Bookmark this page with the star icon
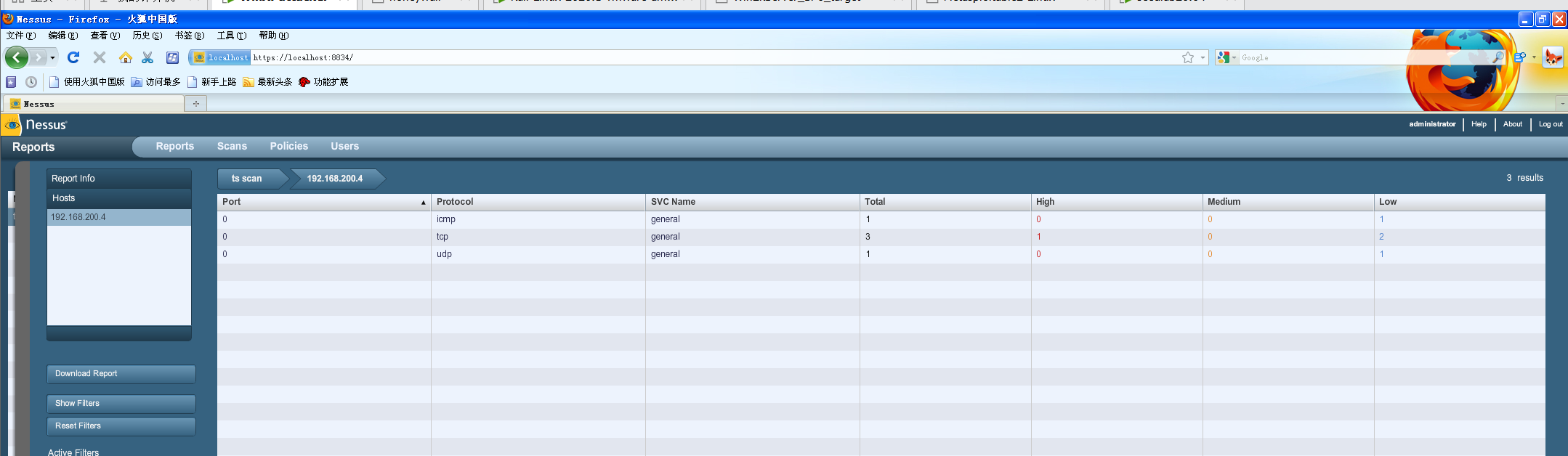1568x456 pixels. pyautogui.click(x=1187, y=57)
